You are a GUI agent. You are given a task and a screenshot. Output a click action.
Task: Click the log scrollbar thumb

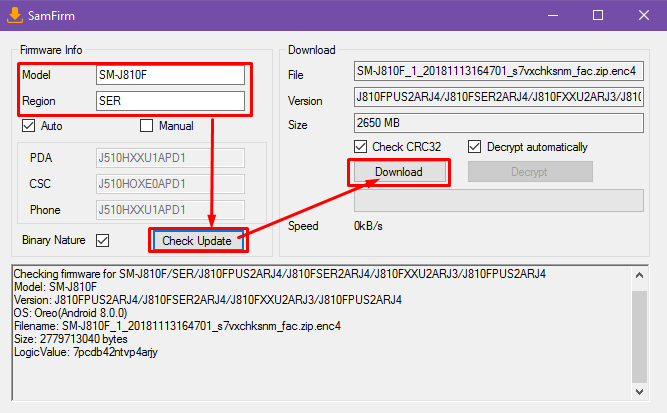tap(639, 336)
